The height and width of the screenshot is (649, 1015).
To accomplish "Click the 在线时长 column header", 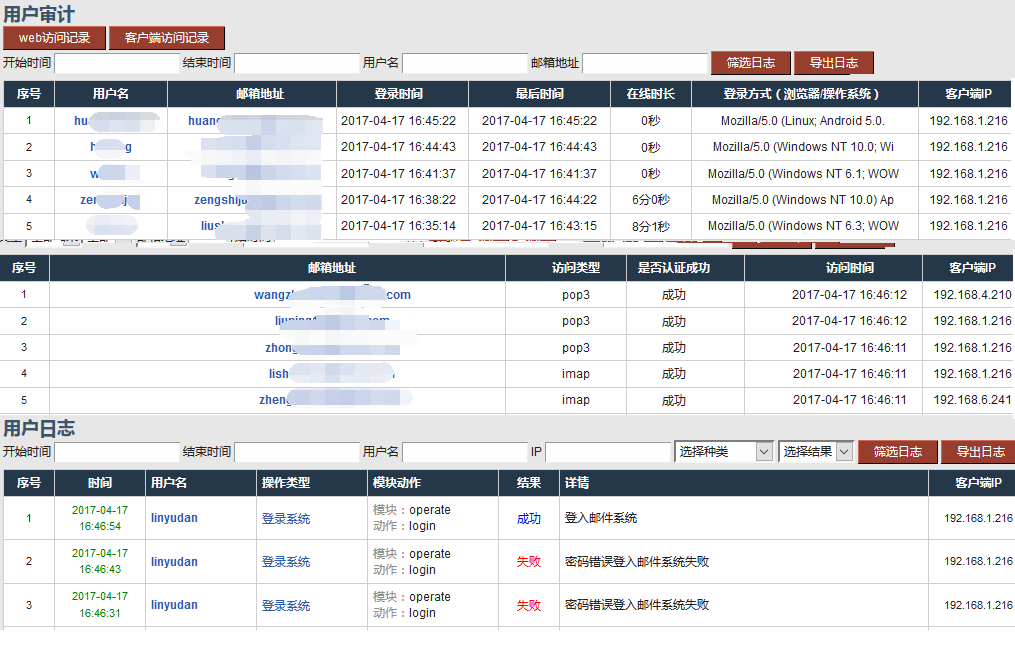I will point(650,94).
